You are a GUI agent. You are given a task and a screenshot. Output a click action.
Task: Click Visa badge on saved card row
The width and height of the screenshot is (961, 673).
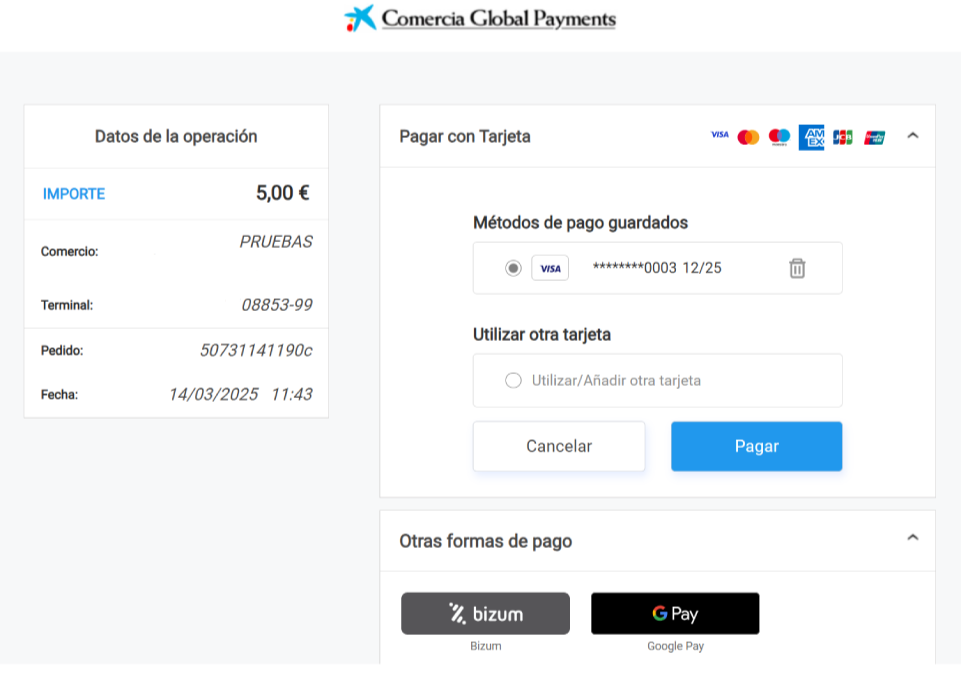click(550, 268)
